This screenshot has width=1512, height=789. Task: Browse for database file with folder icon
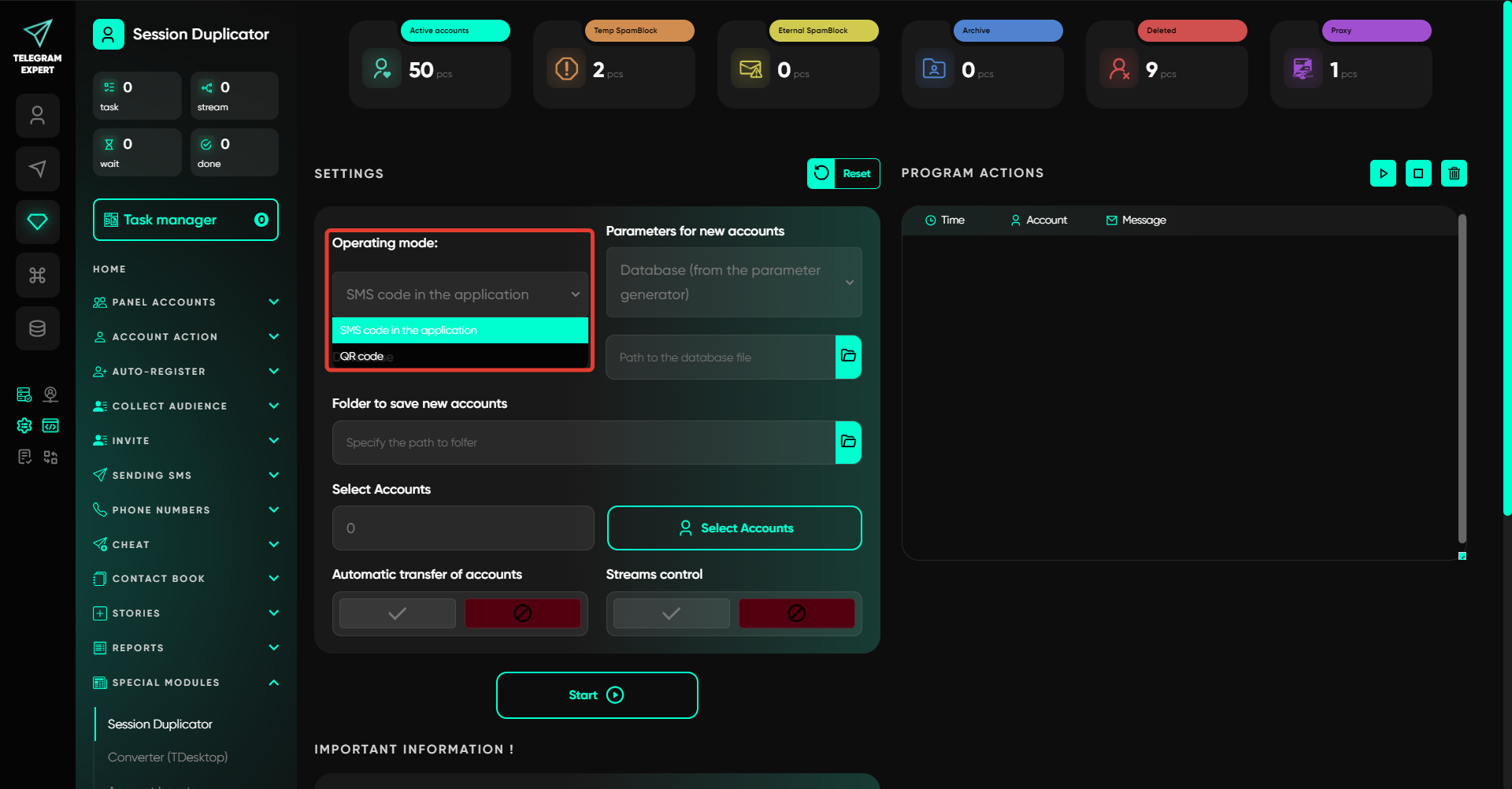coord(848,357)
